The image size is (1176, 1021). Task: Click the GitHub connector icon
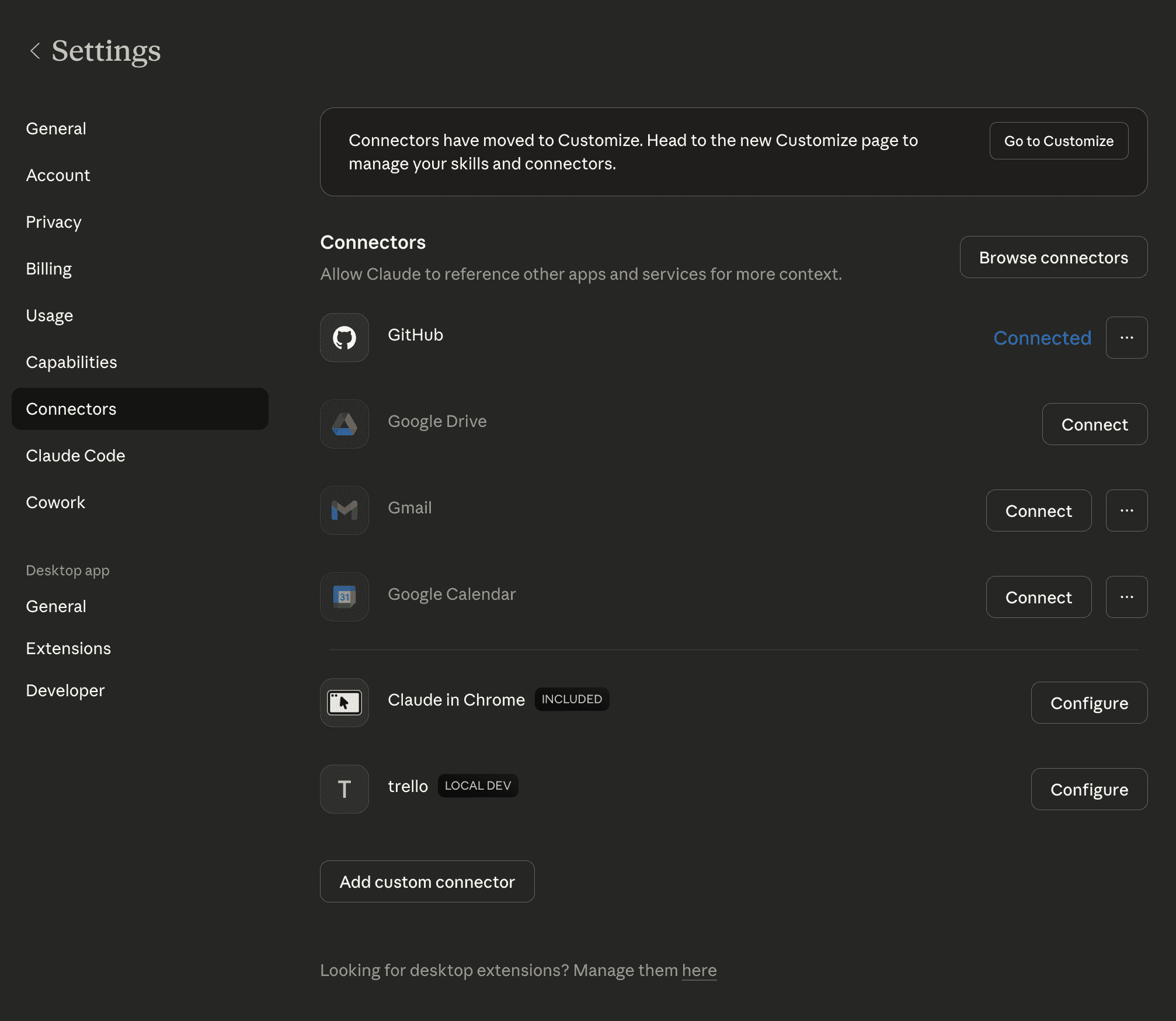(345, 338)
